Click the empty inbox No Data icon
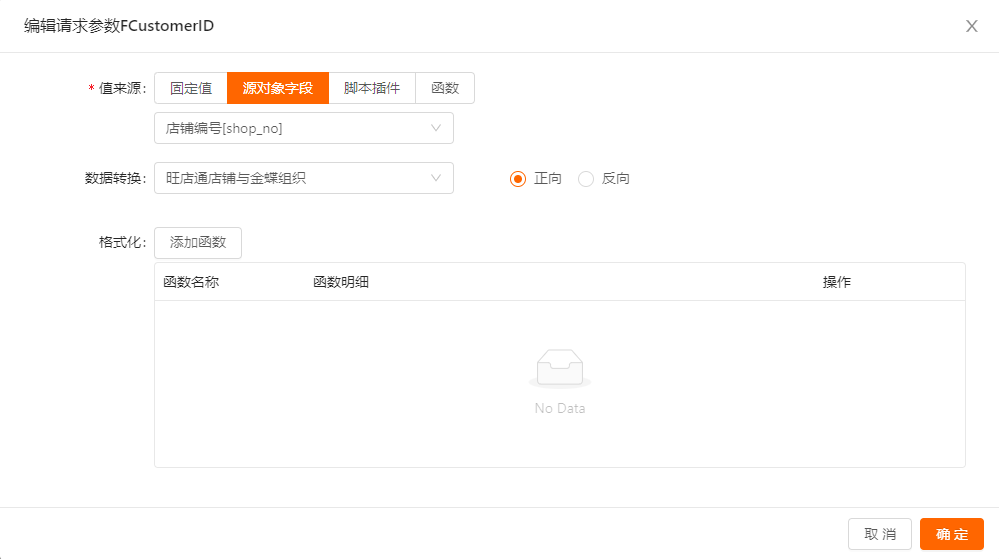 (559, 369)
